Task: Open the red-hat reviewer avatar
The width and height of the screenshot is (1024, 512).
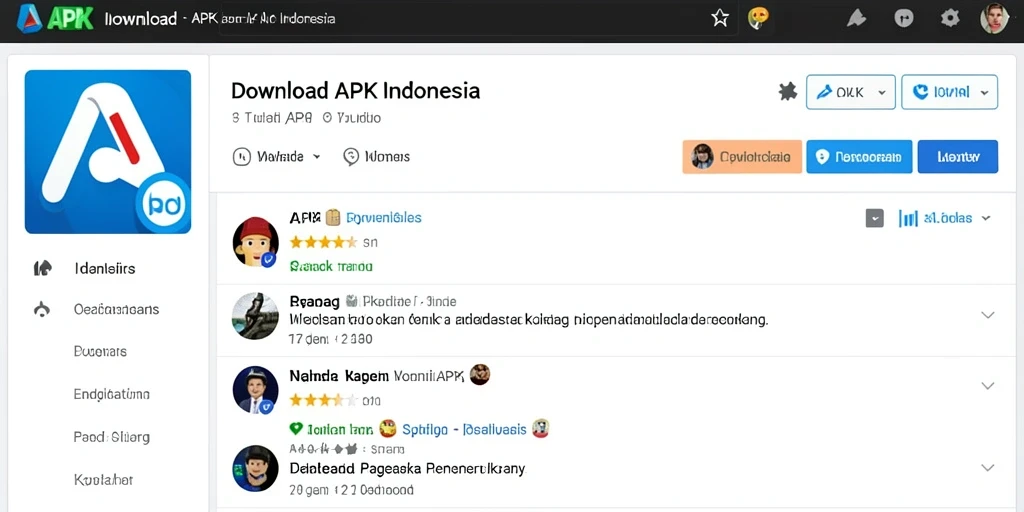Action: [255, 242]
